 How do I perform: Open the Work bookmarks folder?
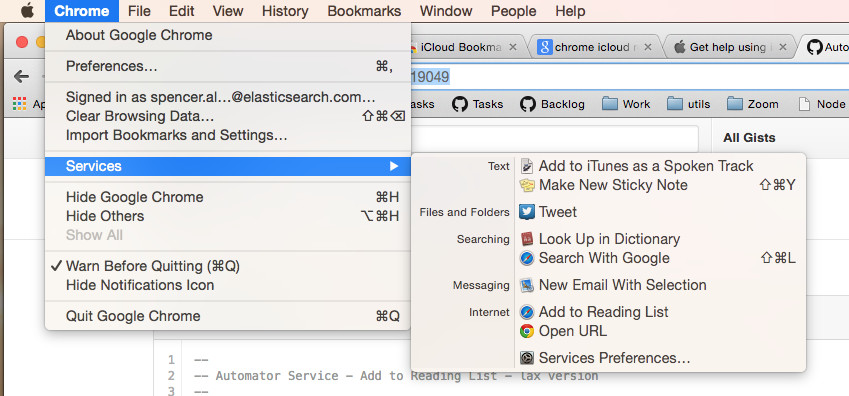pos(626,104)
